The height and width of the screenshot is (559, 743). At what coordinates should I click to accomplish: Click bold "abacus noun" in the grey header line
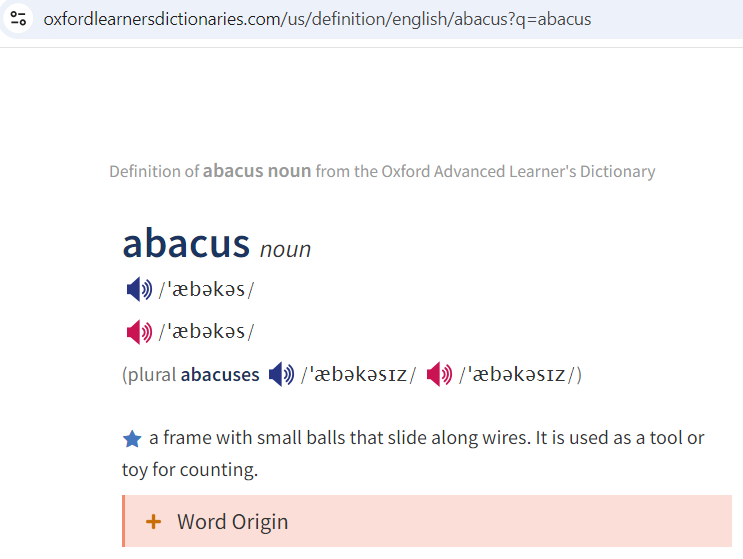click(x=257, y=171)
